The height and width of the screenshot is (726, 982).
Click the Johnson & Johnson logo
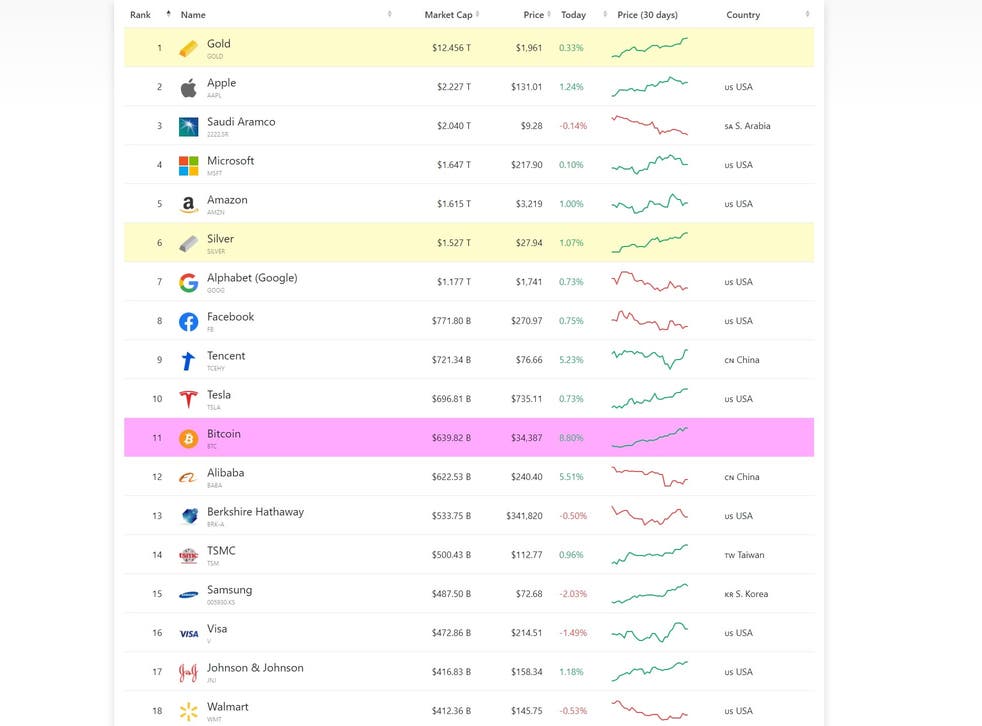click(x=188, y=672)
